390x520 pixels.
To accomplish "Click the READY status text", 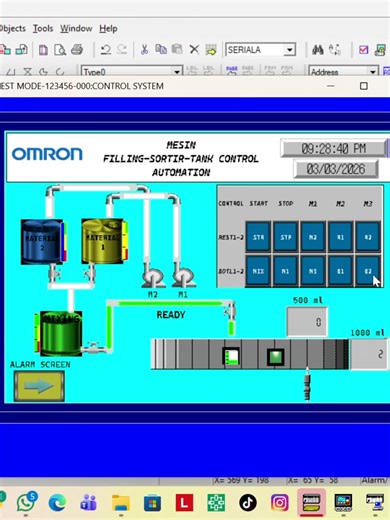I will (x=171, y=315).
